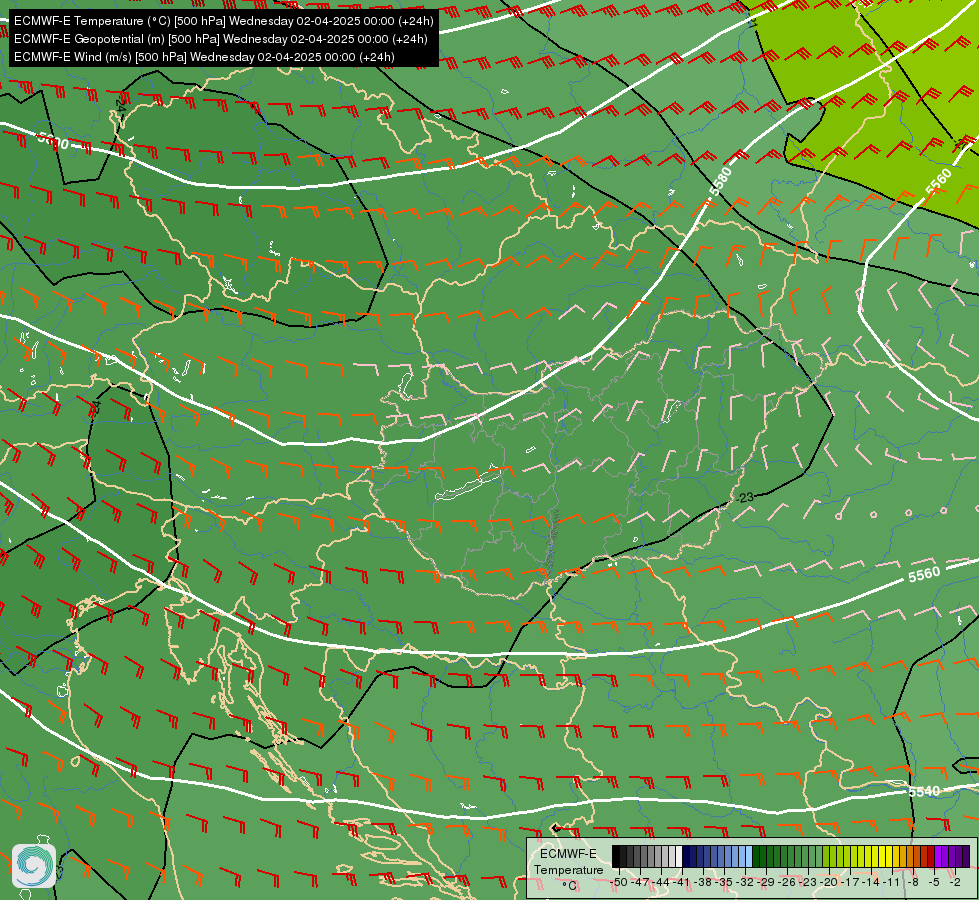Click the darkest green legend swatch
The height and width of the screenshot is (900, 979).
point(756,856)
